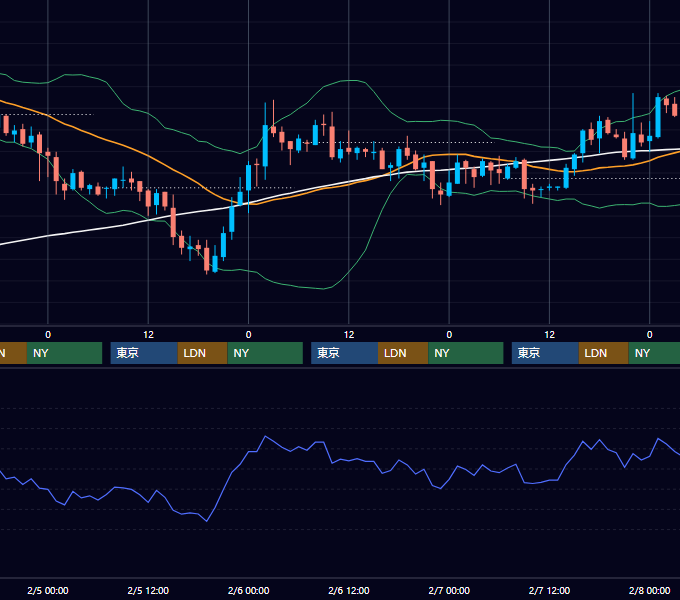
Task: Click the hour label 12 above 2/5 12:00
Action: (148, 335)
